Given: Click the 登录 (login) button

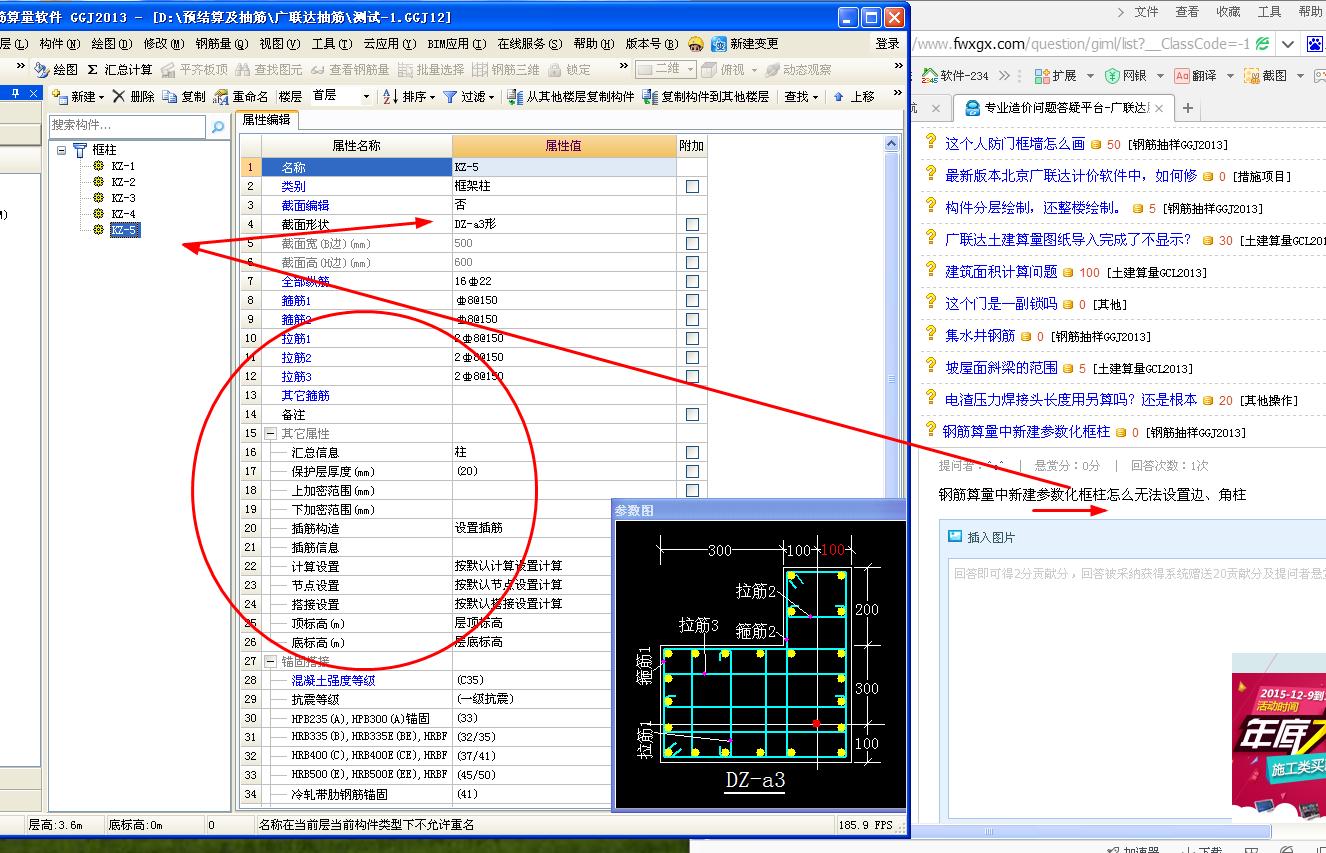Looking at the screenshot, I should pos(887,44).
